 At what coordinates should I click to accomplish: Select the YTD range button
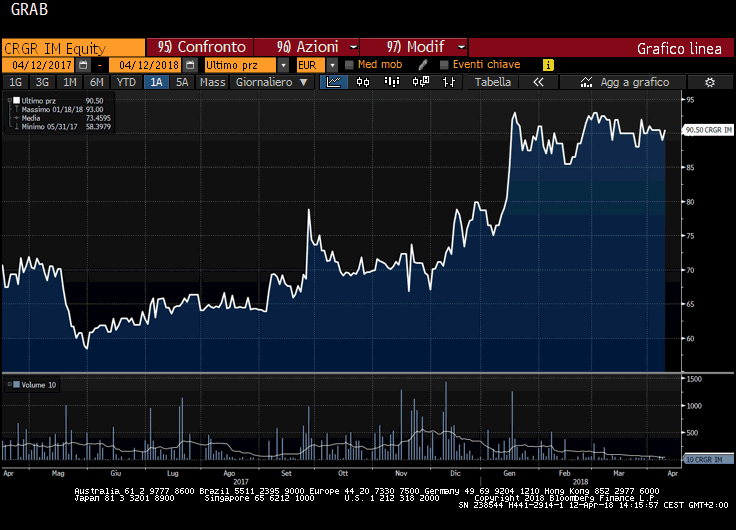[x=126, y=82]
